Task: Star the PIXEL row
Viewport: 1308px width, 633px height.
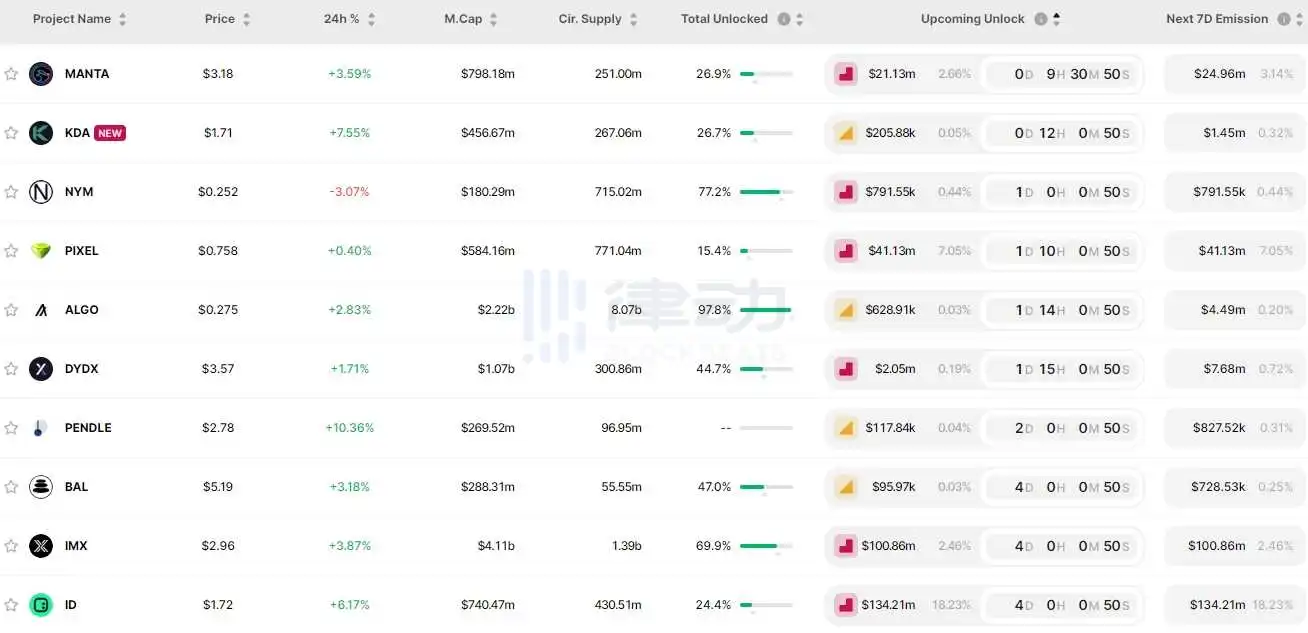Action: (x=11, y=251)
